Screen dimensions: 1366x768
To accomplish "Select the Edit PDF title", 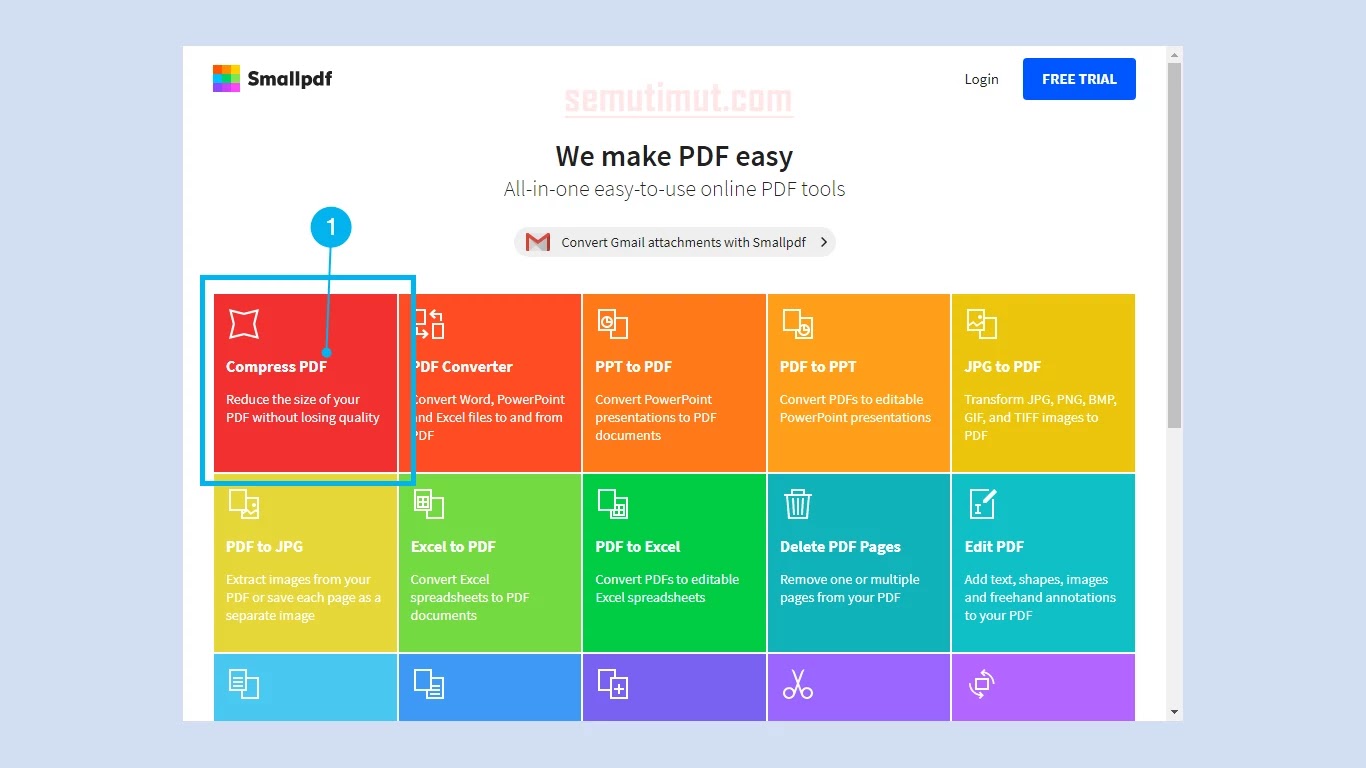I will click(x=994, y=547).
